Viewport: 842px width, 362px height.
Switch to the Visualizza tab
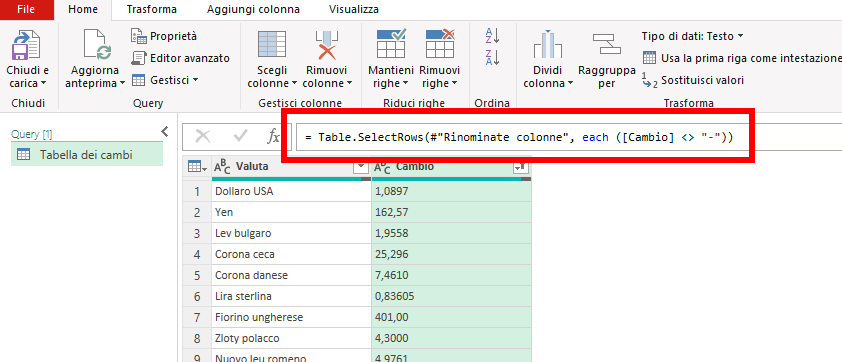[354, 10]
